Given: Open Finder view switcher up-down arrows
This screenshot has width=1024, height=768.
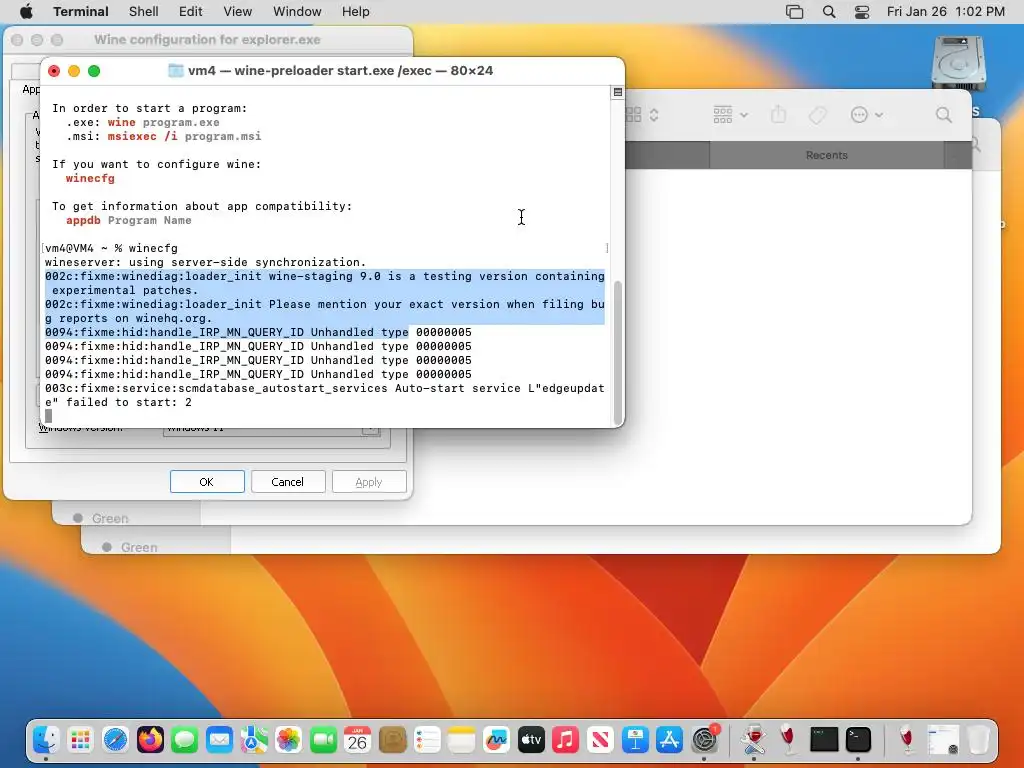Looking at the screenshot, I should click(x=654, y=115).
